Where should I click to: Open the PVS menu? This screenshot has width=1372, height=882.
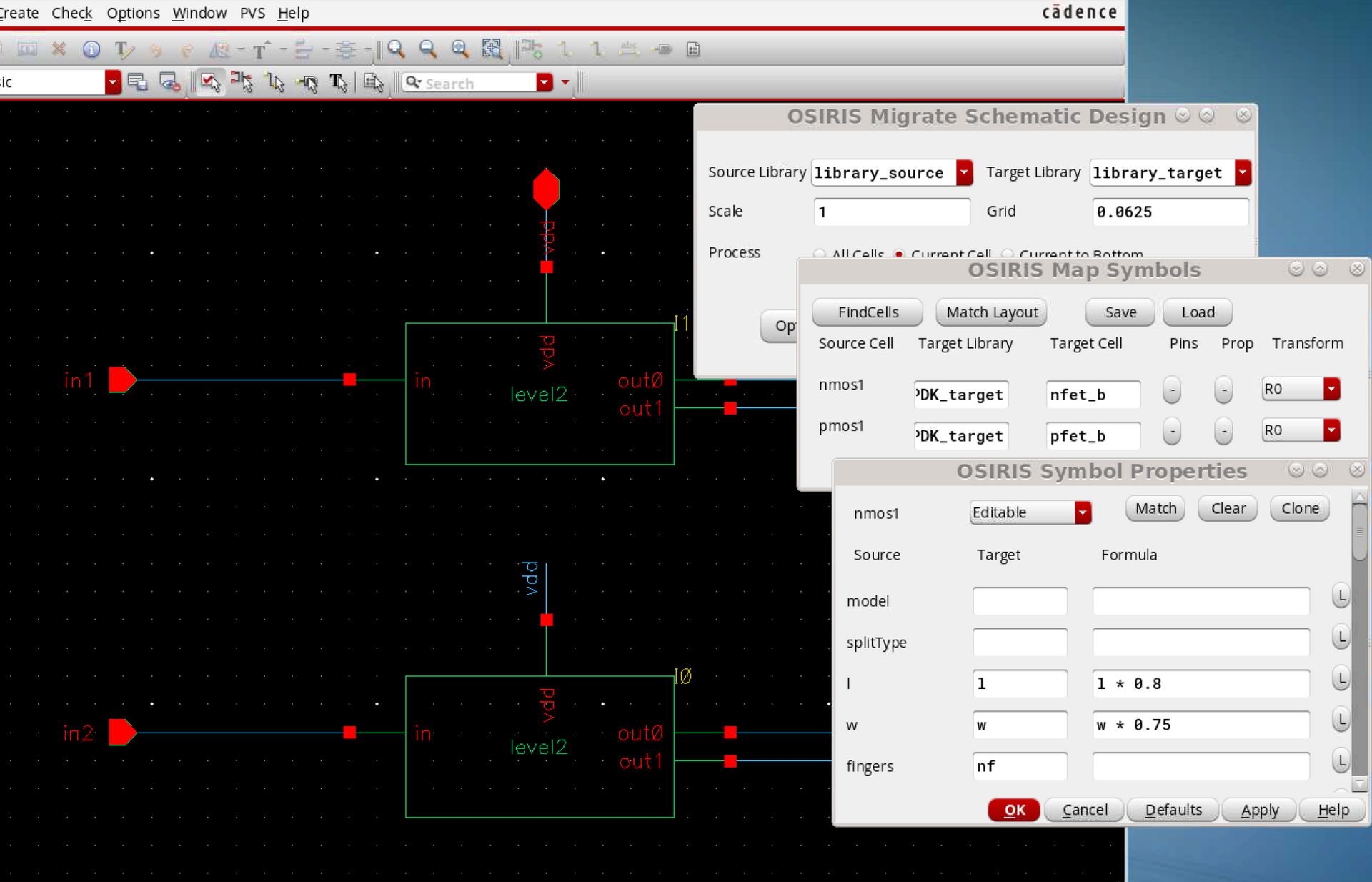pyautogui.click(x=252, y=13)
